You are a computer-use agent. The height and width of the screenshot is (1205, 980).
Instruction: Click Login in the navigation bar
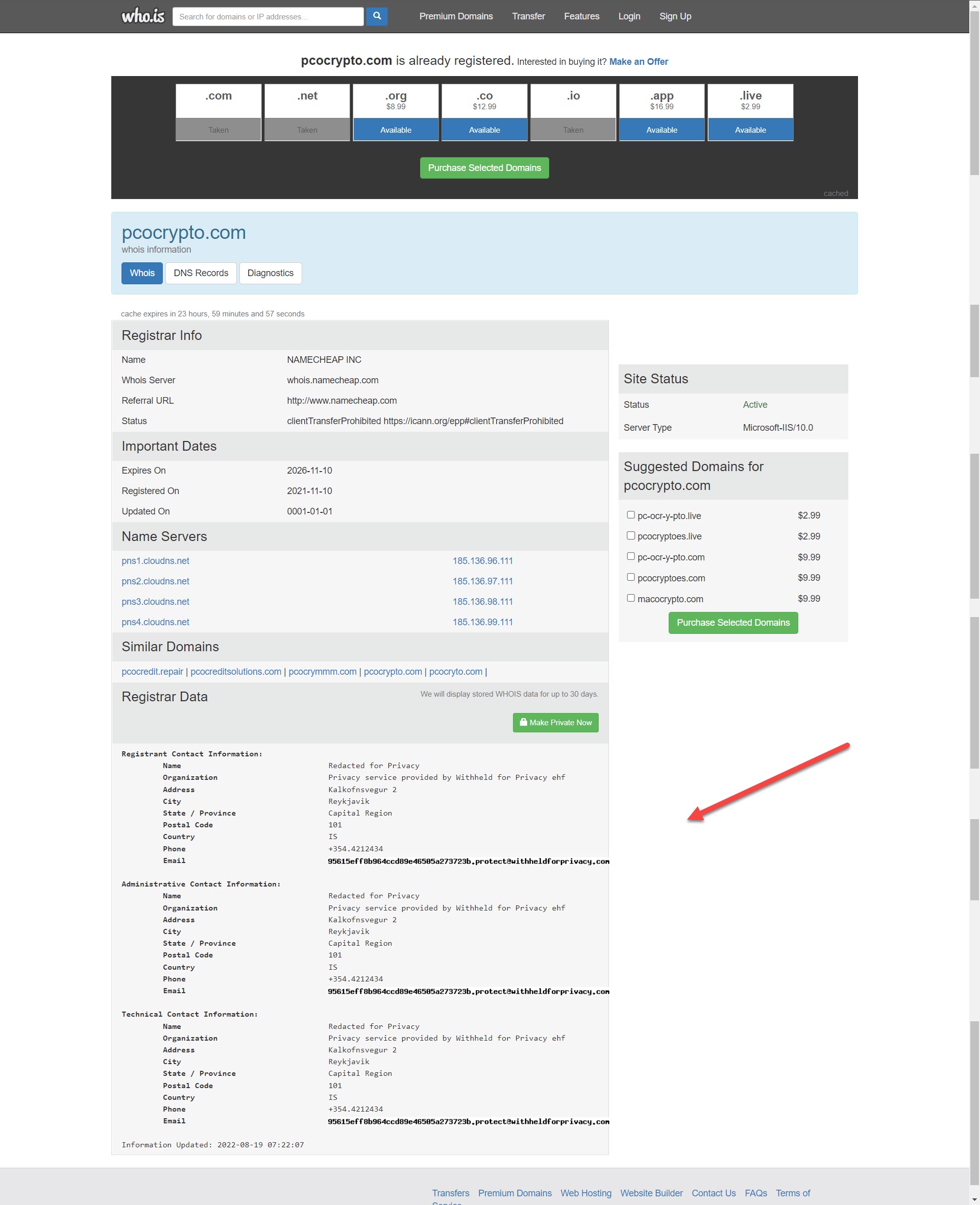point(629,16)
